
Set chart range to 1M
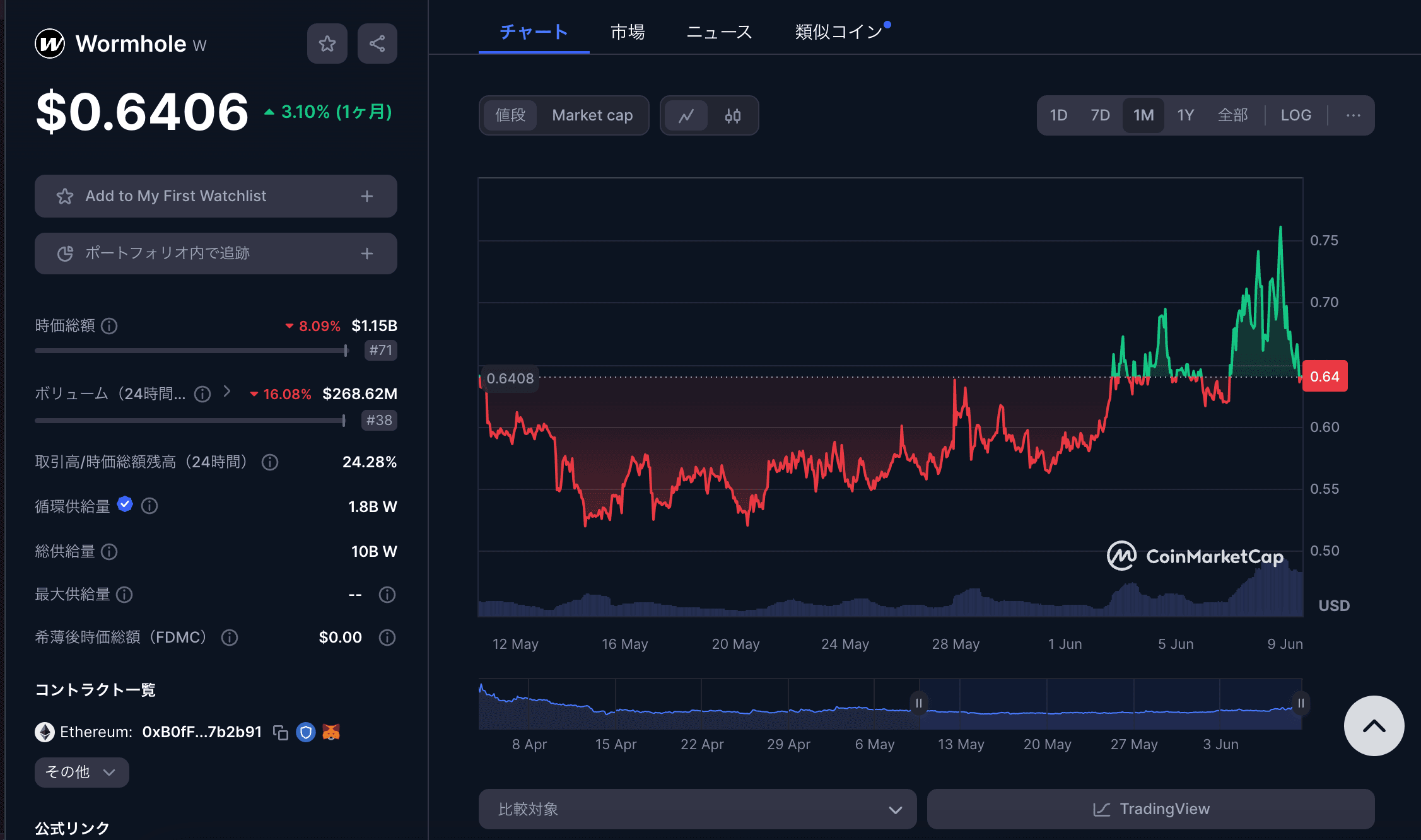coord(1143,115)
